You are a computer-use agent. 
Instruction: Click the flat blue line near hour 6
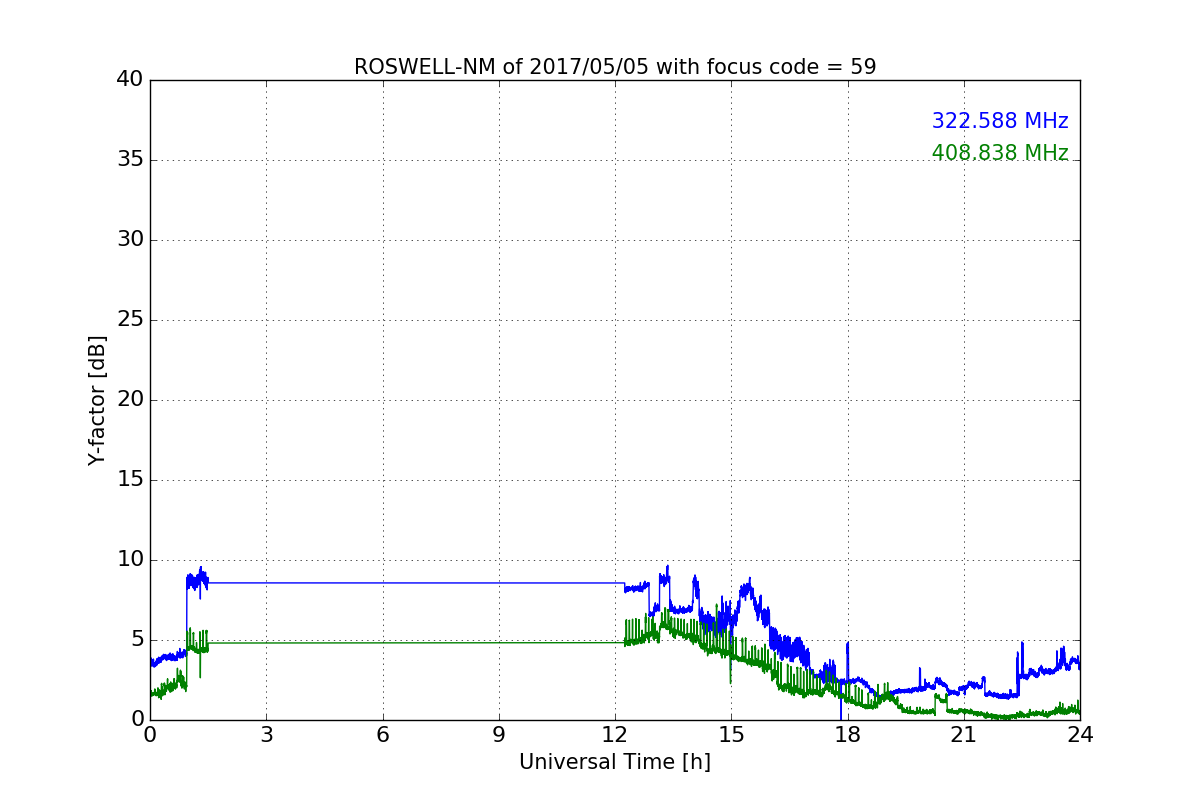(x=382, y=583)
